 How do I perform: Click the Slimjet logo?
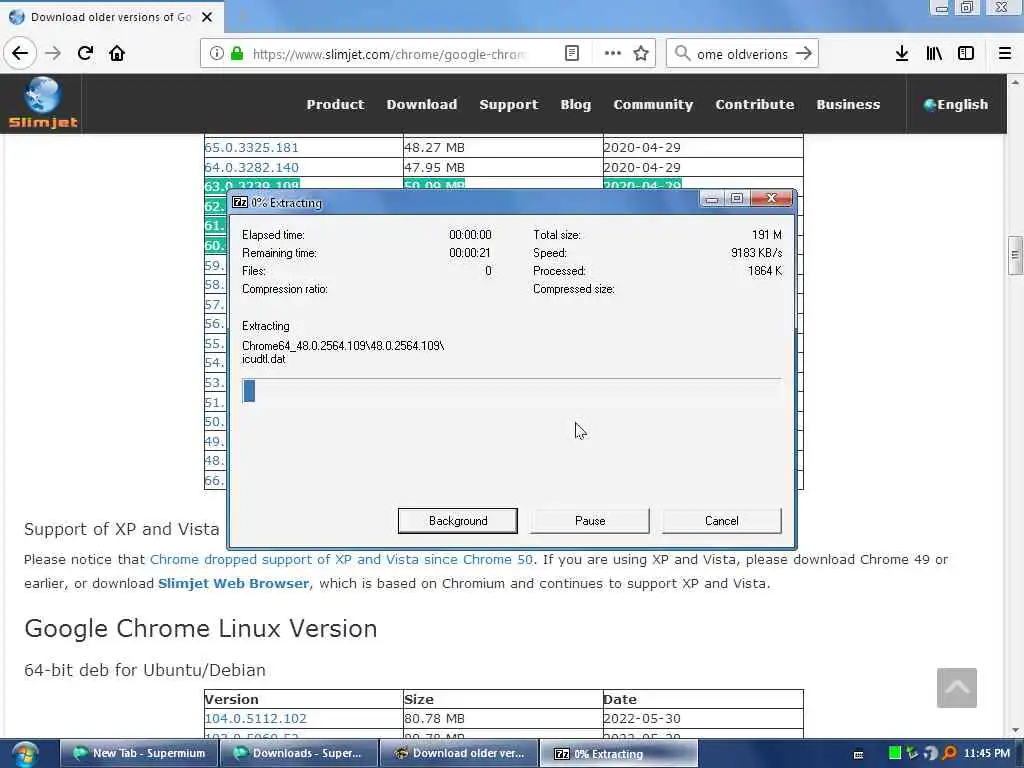[42, 103]
